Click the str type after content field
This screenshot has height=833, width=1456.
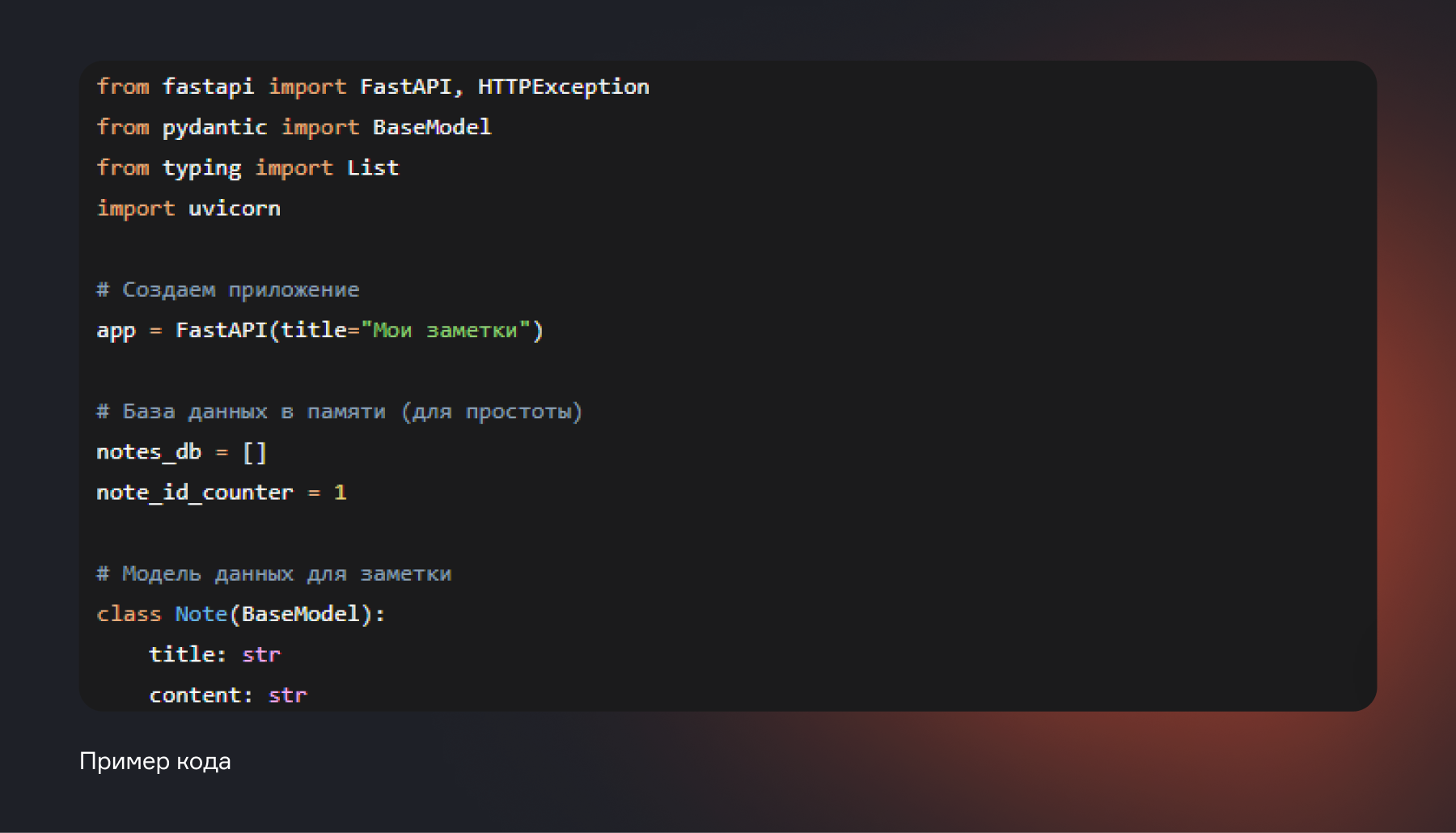(x=287, y=696)
